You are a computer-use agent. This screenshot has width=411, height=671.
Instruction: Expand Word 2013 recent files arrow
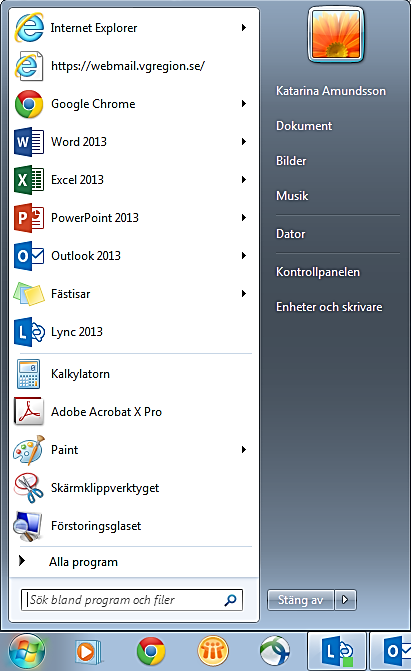pos(244,142)
